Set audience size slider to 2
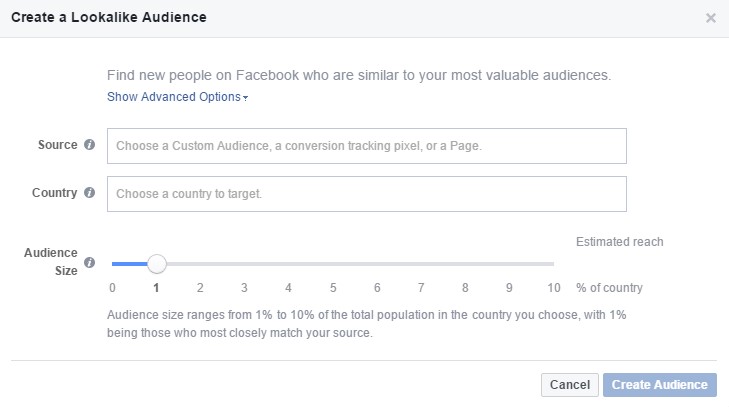The width and height of the screenshot is (729, 407). [x=200, y=264]
